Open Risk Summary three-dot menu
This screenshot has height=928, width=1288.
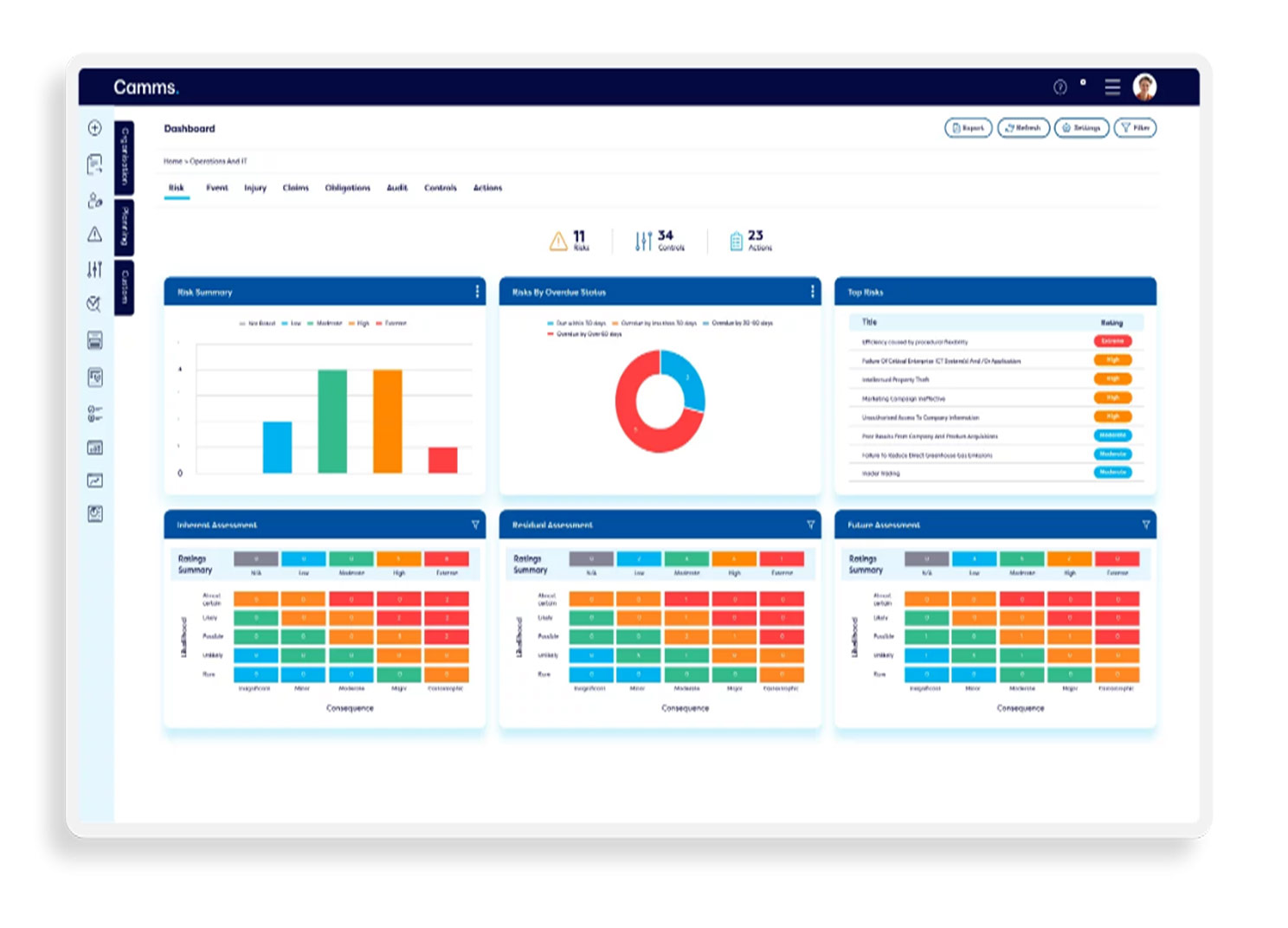[x=477, y=292]
